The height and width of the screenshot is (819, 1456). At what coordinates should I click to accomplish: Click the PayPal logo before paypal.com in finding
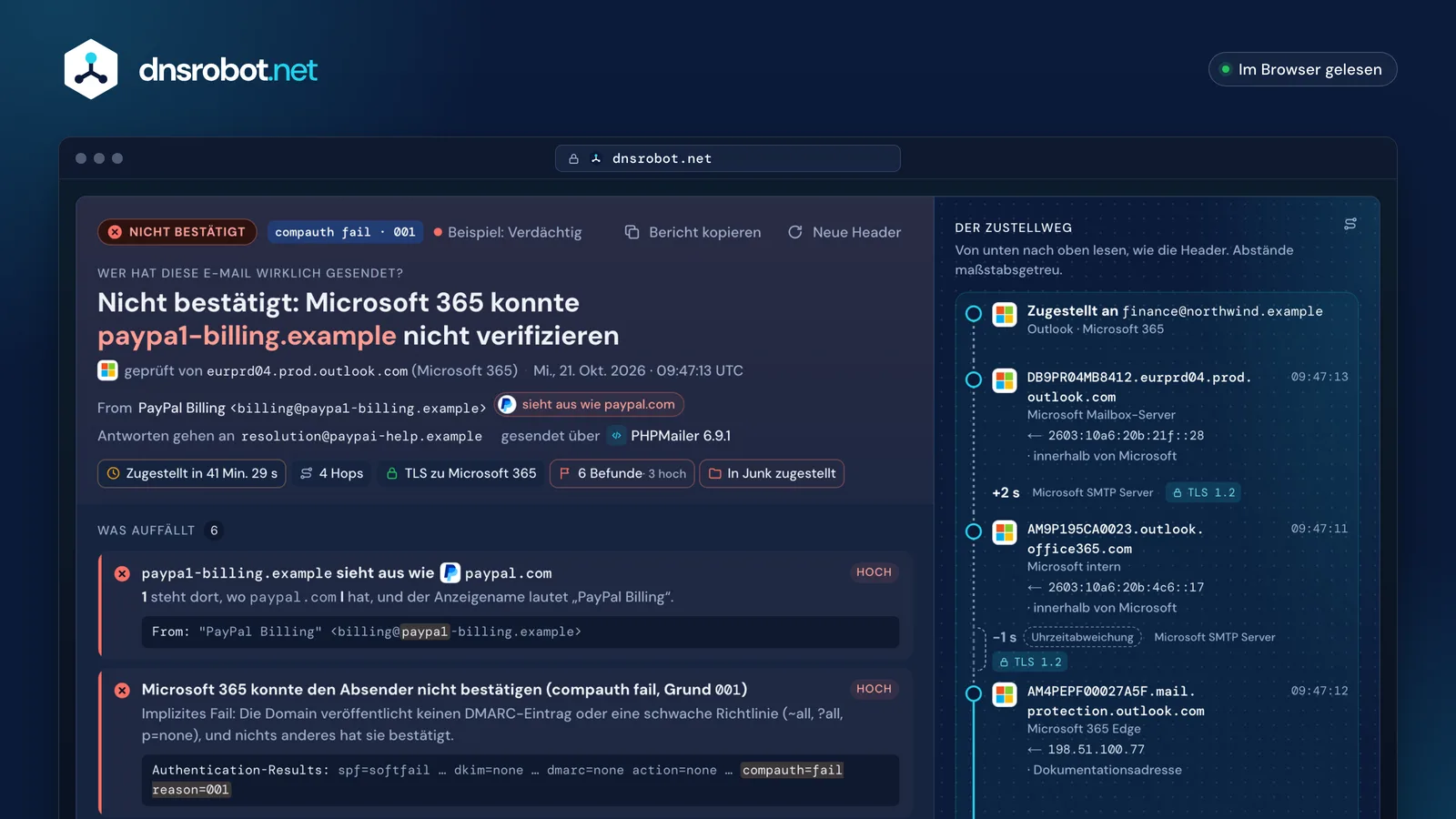[x=450, y=572]
